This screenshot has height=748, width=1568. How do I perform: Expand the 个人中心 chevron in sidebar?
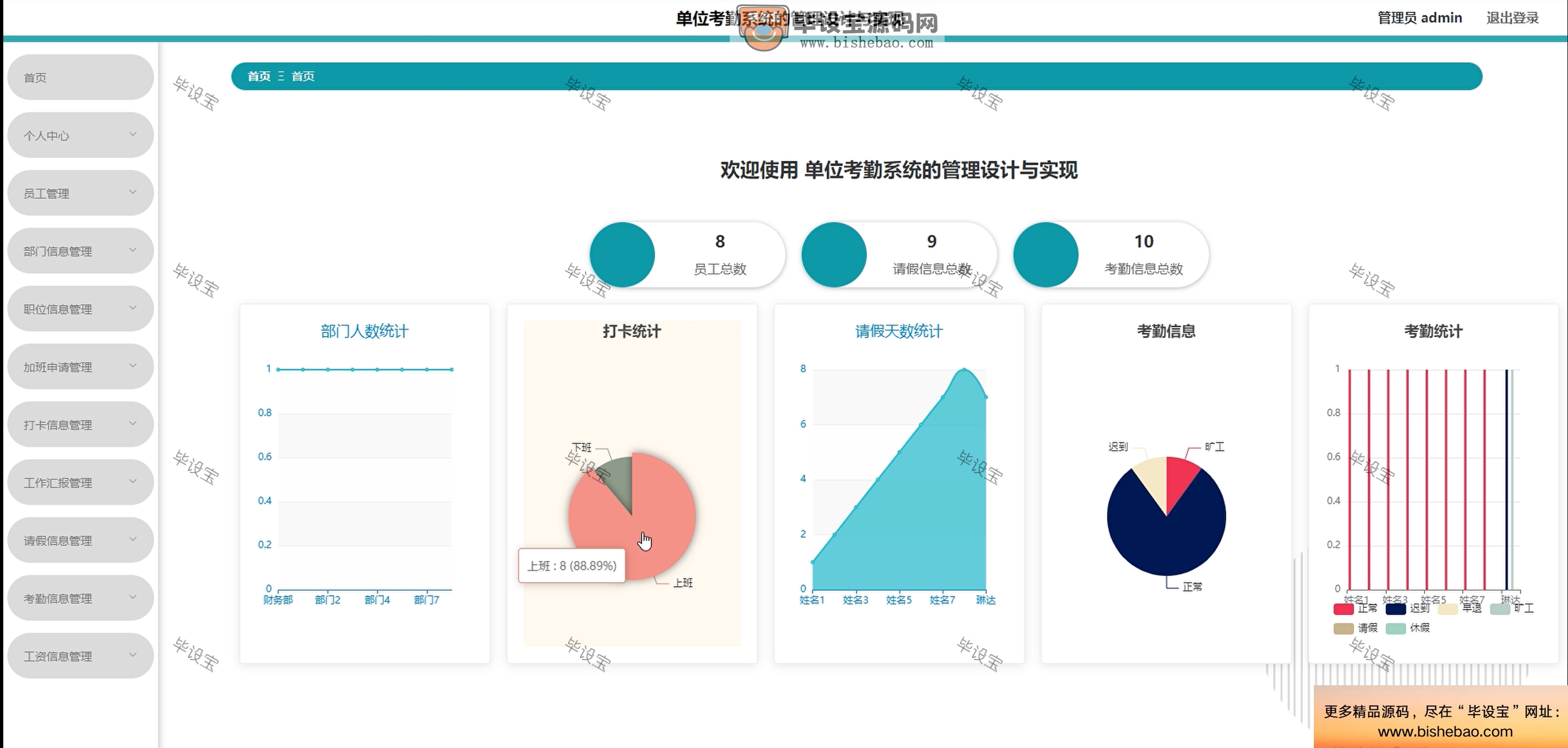coord(133,134)
